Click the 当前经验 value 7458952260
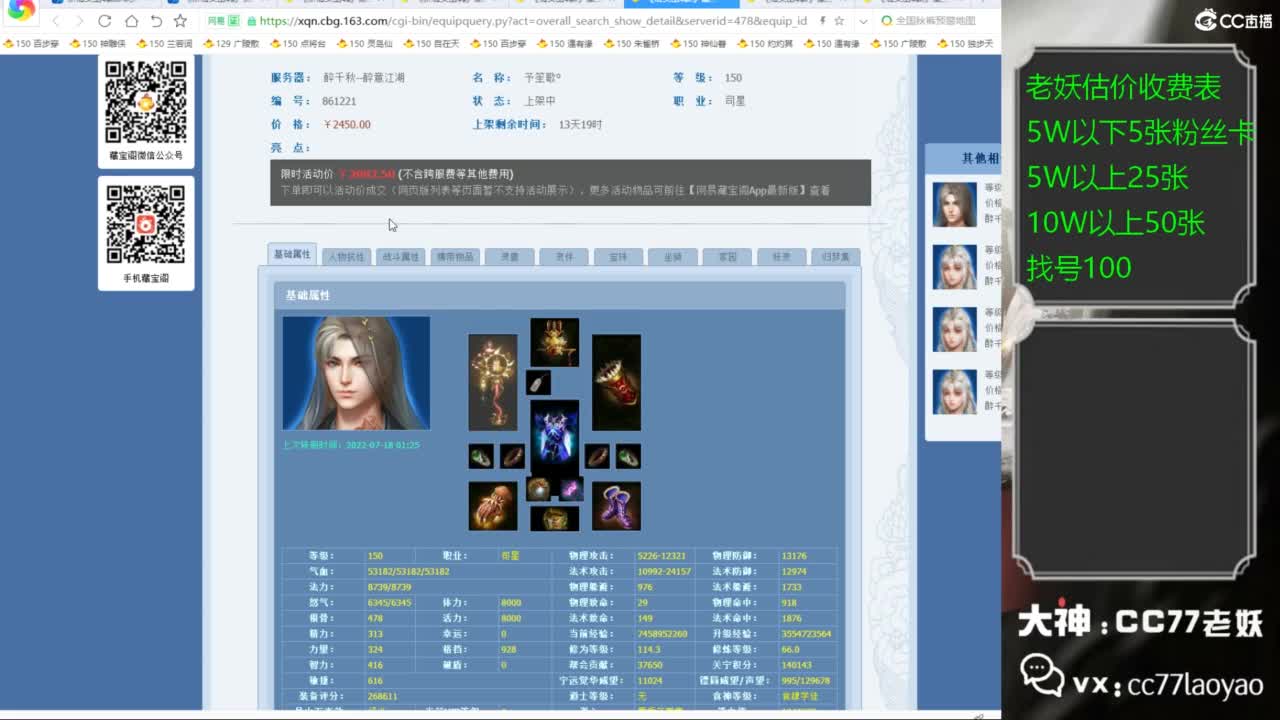Viewport: 1280px width, 720px height. [x=662, y=634]
